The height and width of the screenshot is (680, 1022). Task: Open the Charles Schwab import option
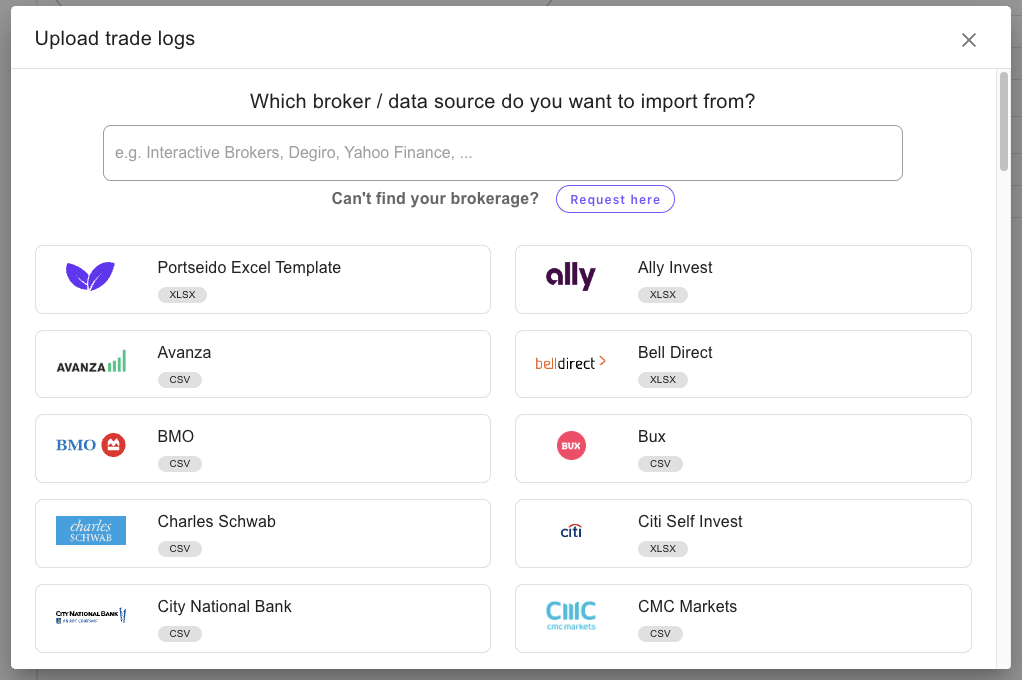coord(262,533)
